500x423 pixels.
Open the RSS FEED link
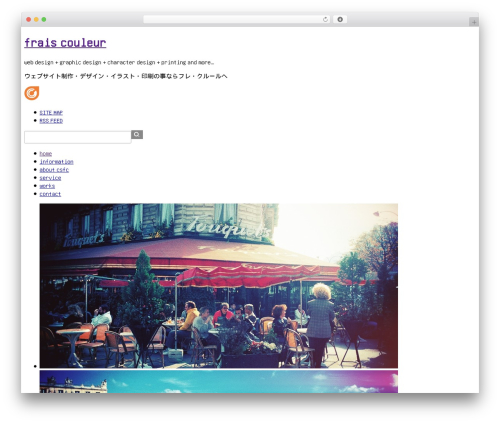51,121
